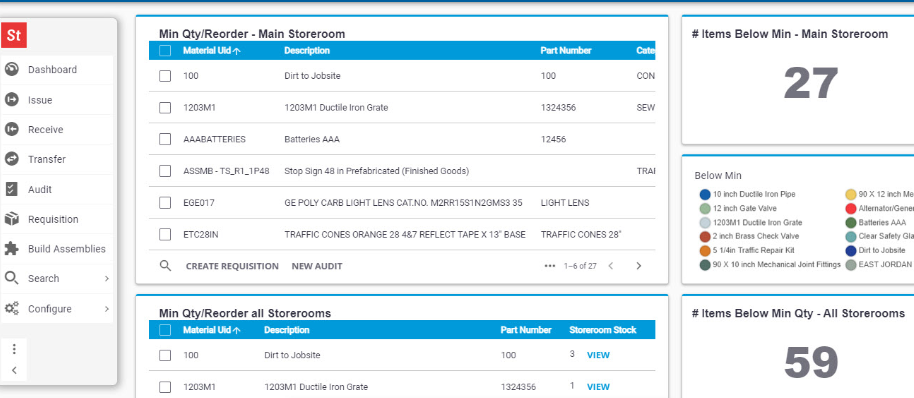
Task: Select the AAABATTERIES row checkbox
Action: (165, 139)
